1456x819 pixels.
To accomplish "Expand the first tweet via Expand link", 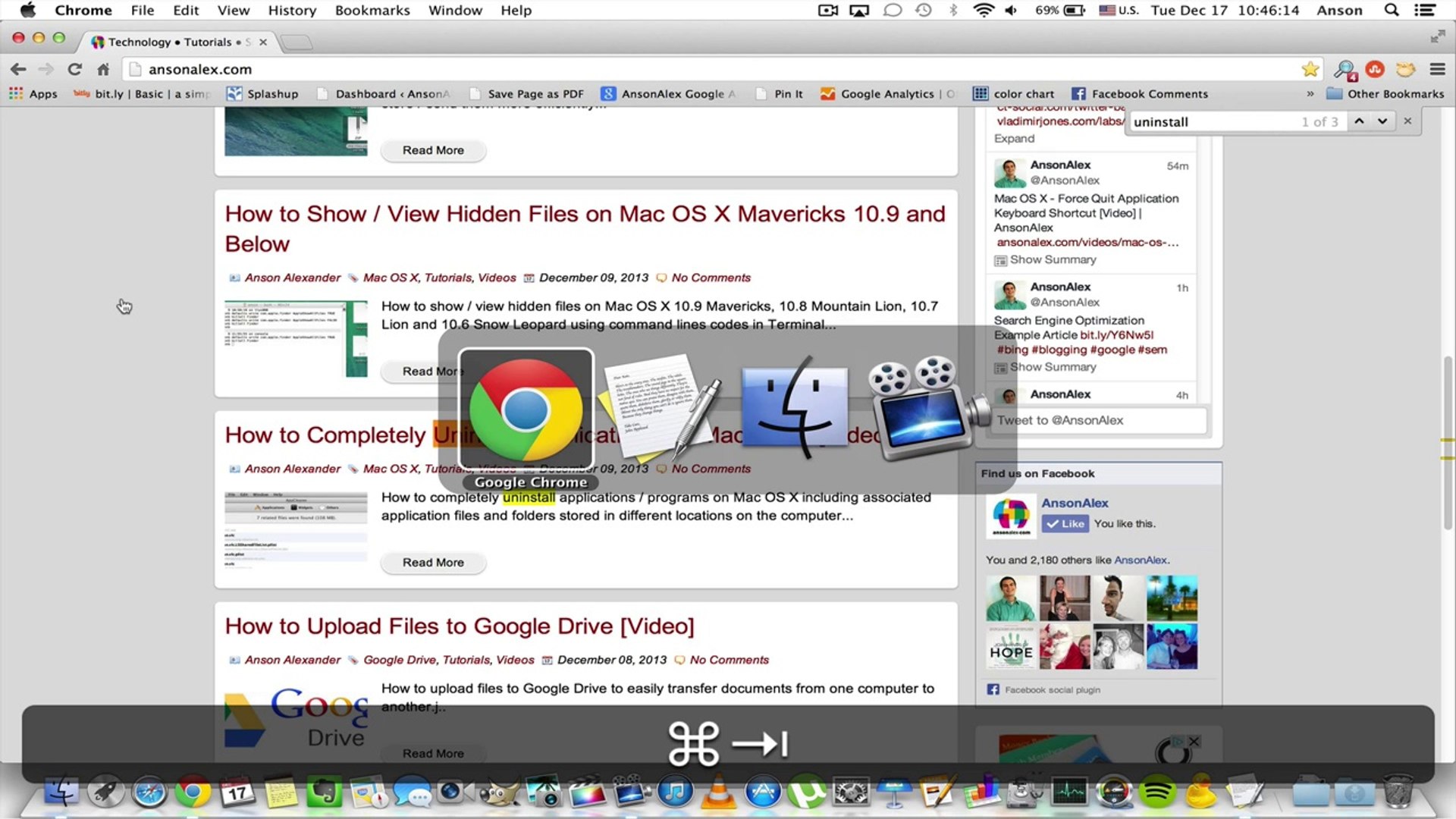I will [1014, 138].
